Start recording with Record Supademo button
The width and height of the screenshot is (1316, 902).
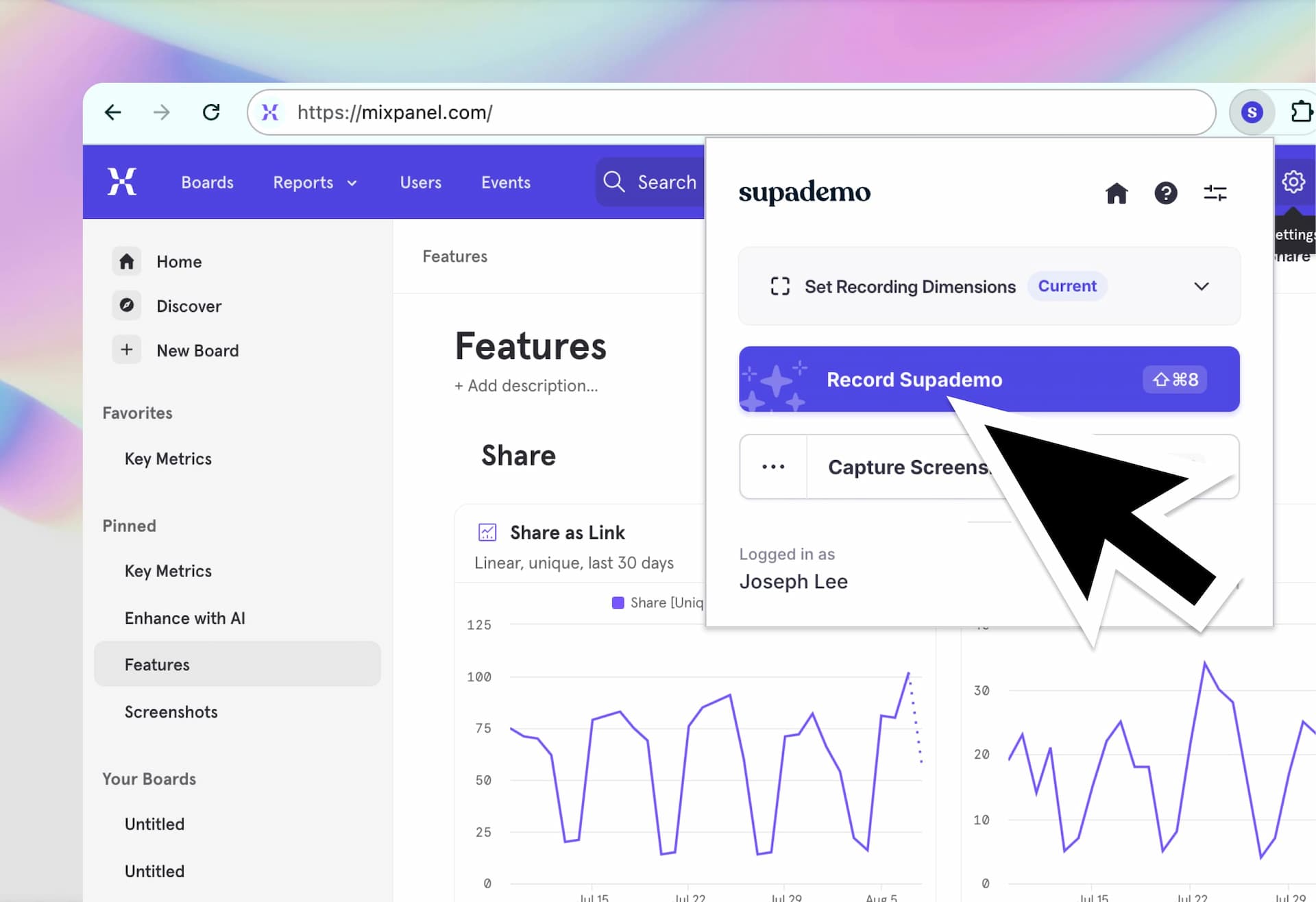tap(989, 379)
